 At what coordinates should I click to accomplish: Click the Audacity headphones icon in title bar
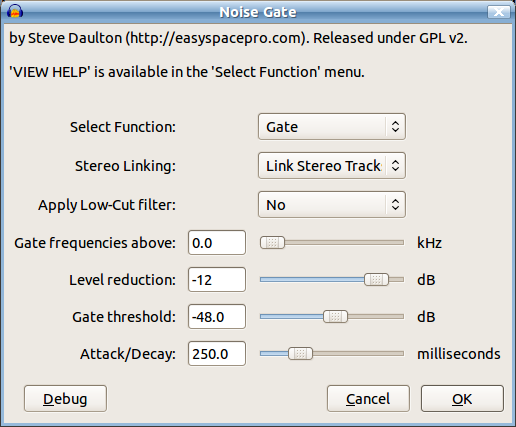tap(15, 12)
